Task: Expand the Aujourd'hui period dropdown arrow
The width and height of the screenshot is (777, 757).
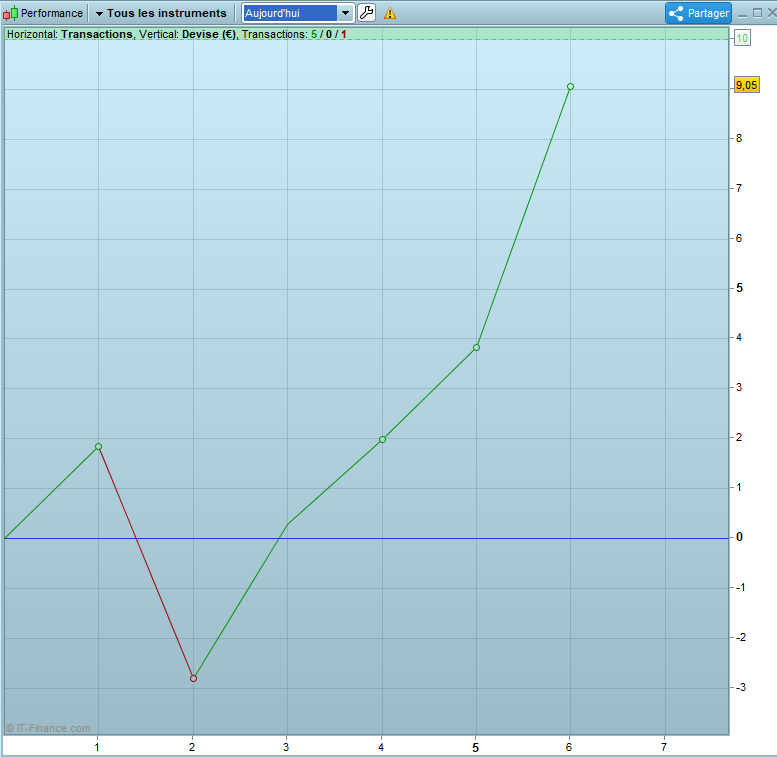Action: 345,13
